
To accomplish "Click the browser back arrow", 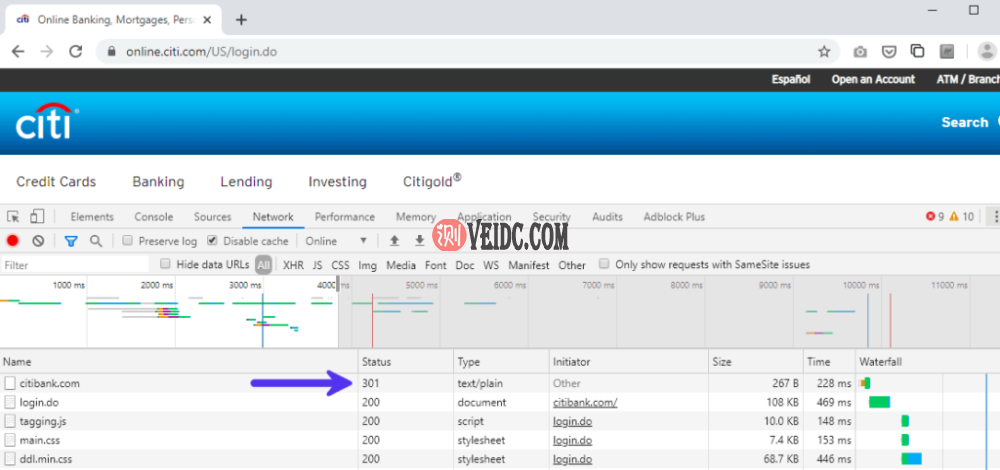I will tap(18, 52).
